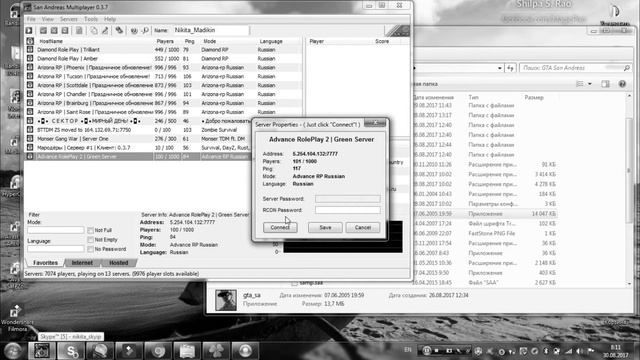The image size is (640, 360).
Task: Switch to the Favorites tab
Action: [x=45, y=263]
